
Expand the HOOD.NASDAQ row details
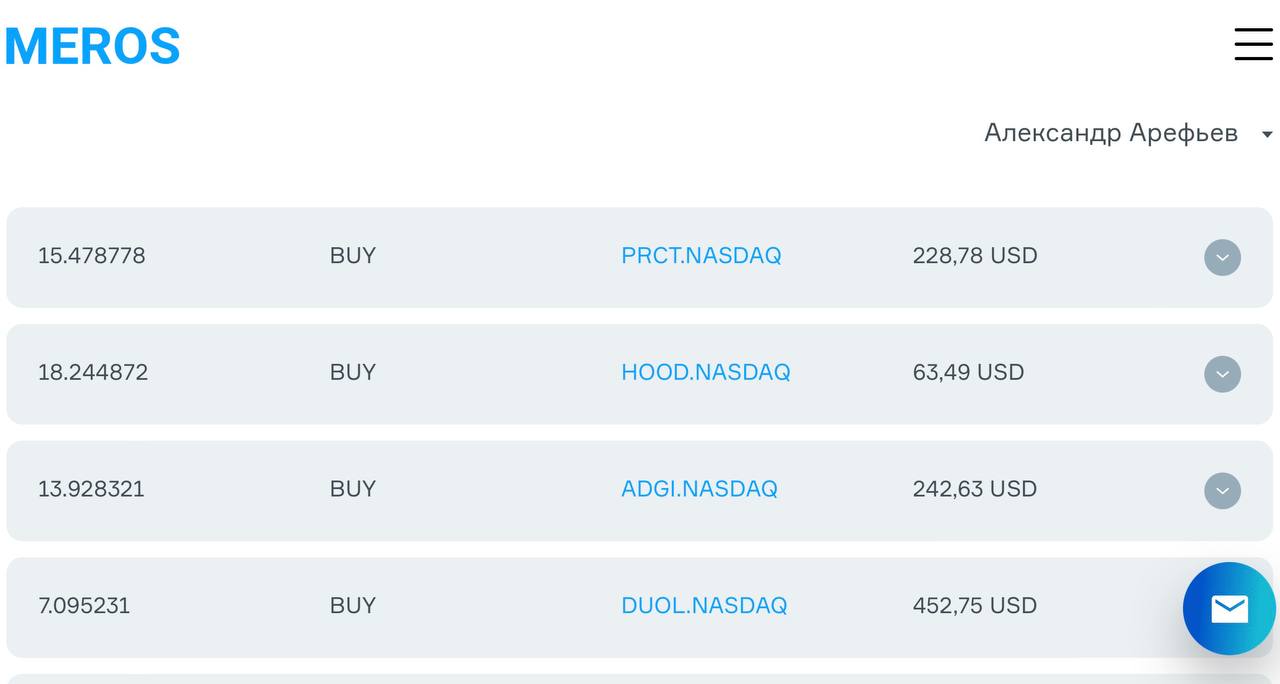click(x=1222, y=374)
